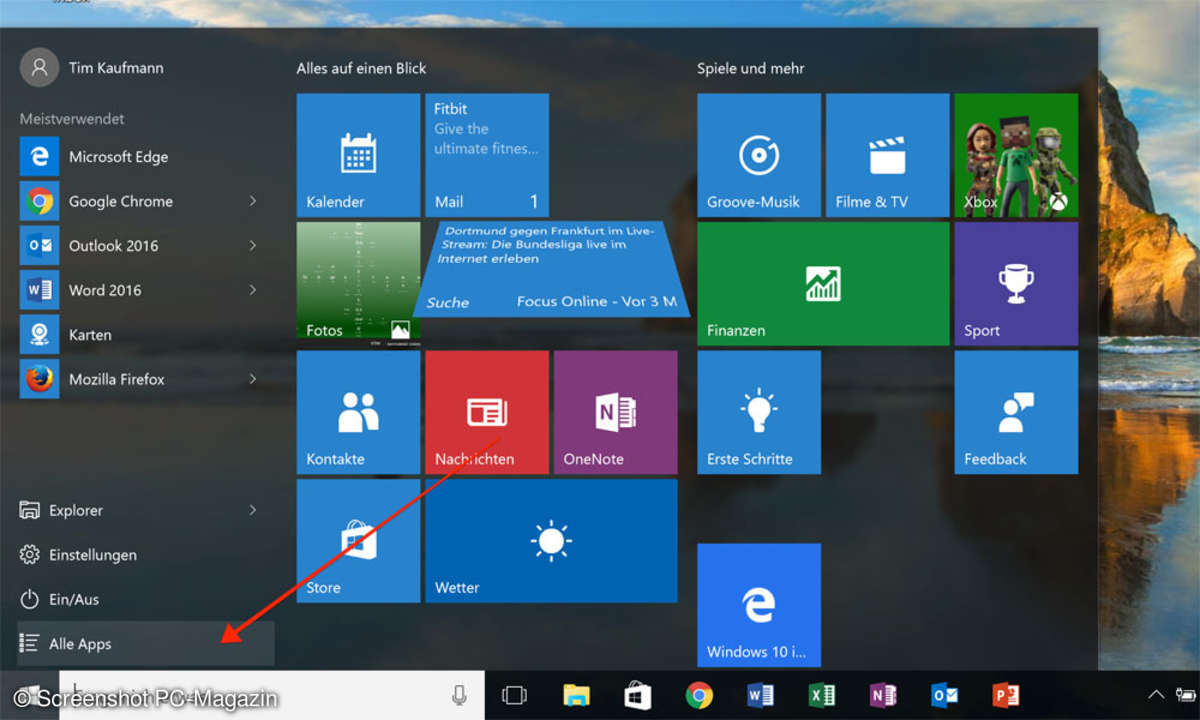Click the microphone icon in search box
Viewport: 1200px width, 720px height.
tap(460, 695)
